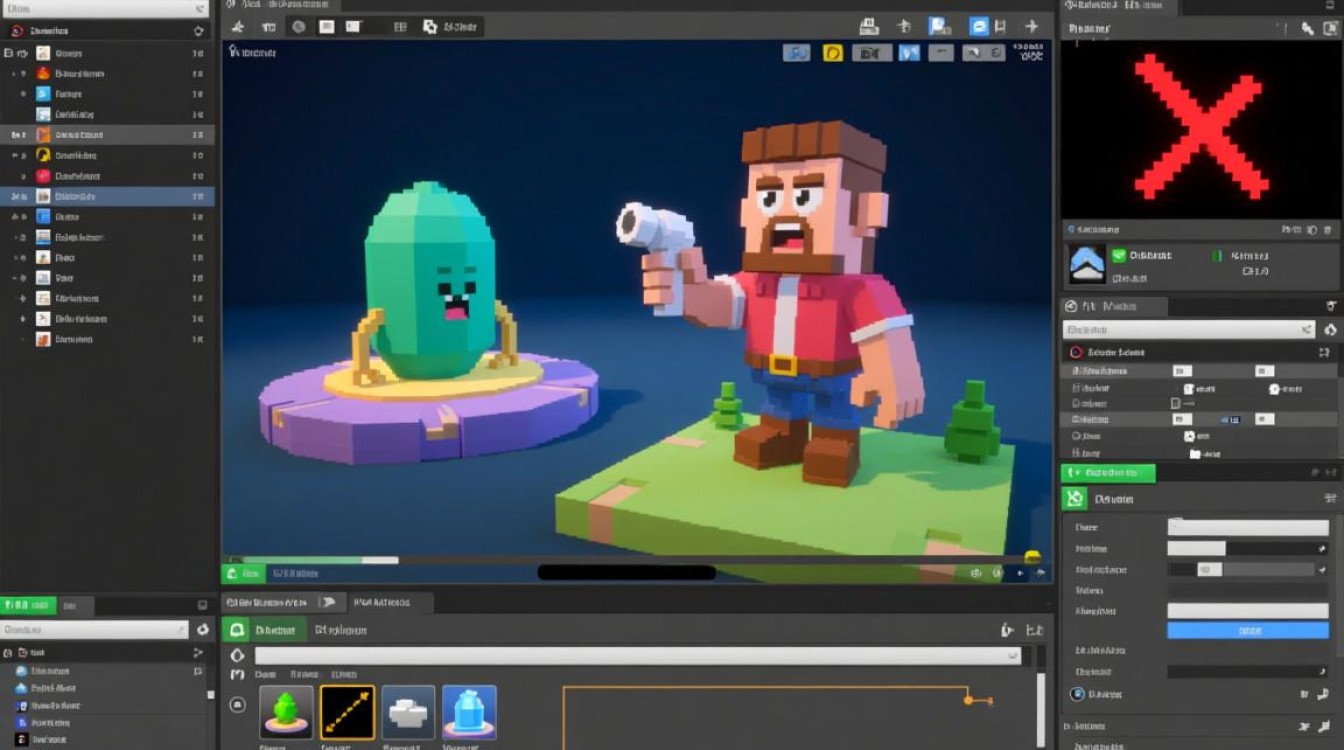Click the blue mountain preview icon below the red X
The image size is (1344, 750).
click(1086, 263)
